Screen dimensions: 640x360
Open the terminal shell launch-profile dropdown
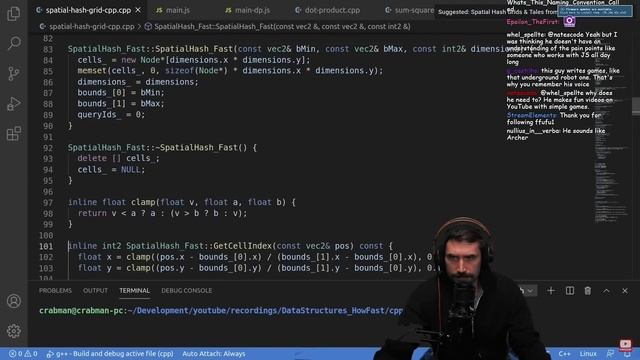click(x=530, y=291)
